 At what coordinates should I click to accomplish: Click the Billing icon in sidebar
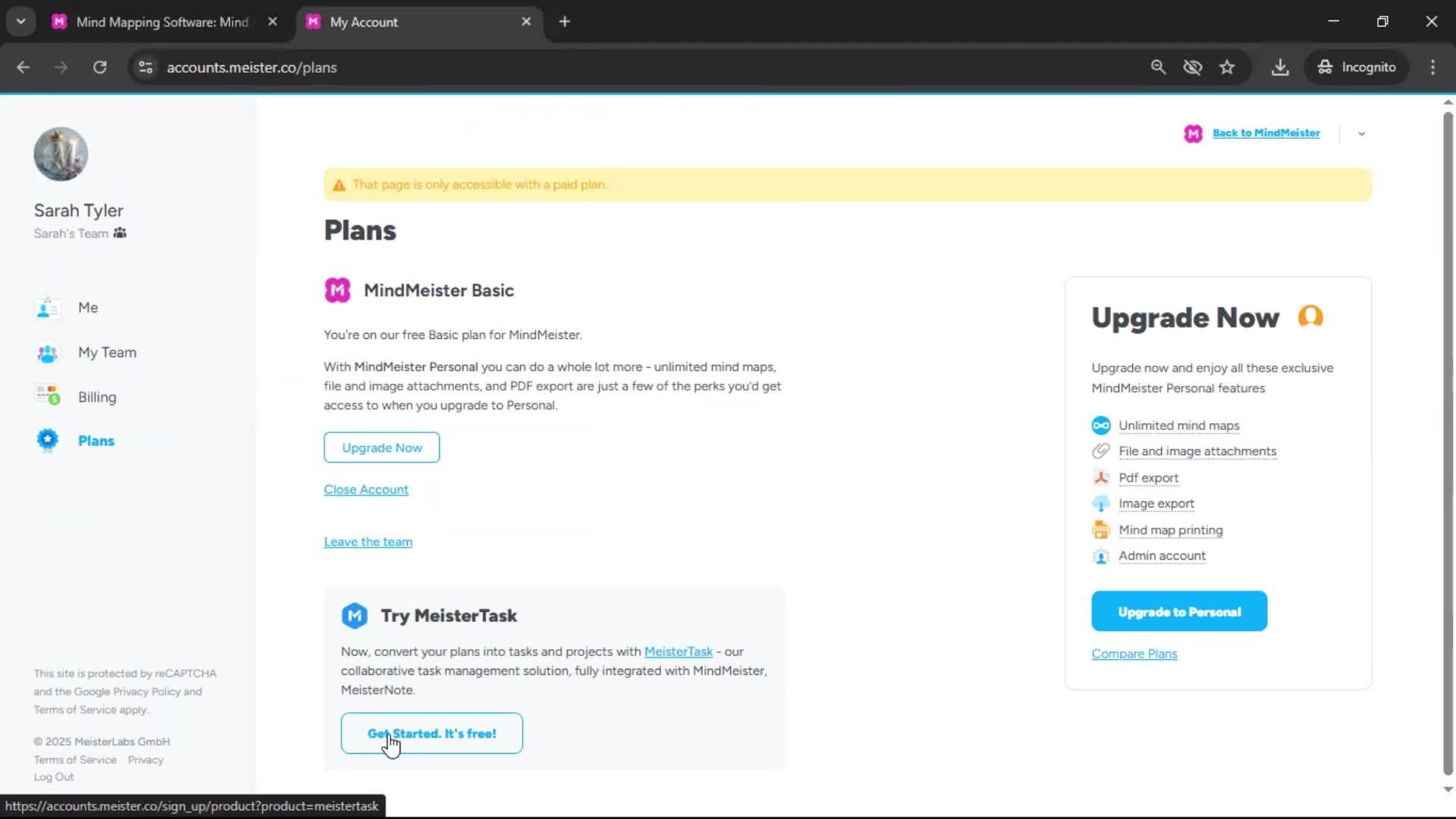tap(47, 396)
